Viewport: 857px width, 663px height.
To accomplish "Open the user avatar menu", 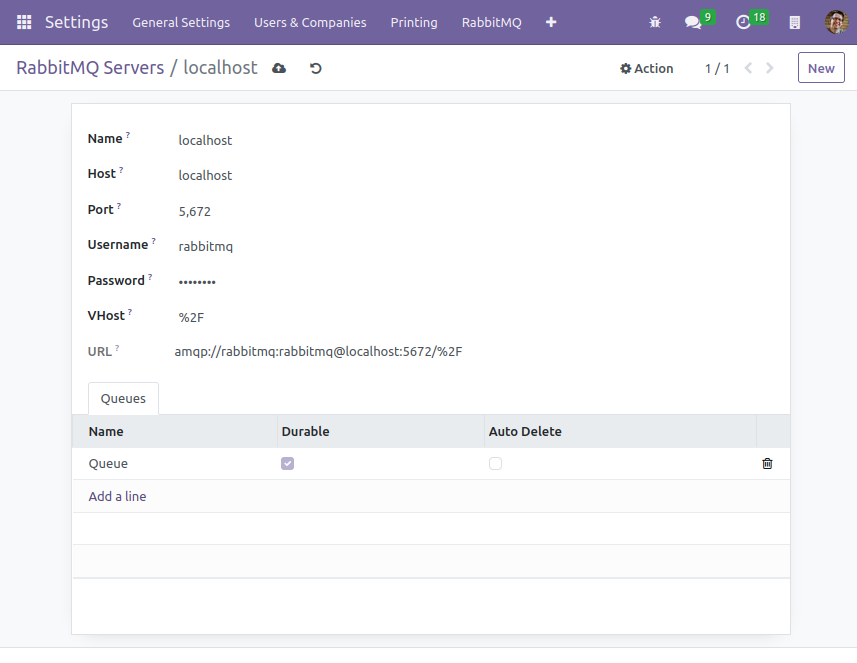I will click(x=836, y=22).
